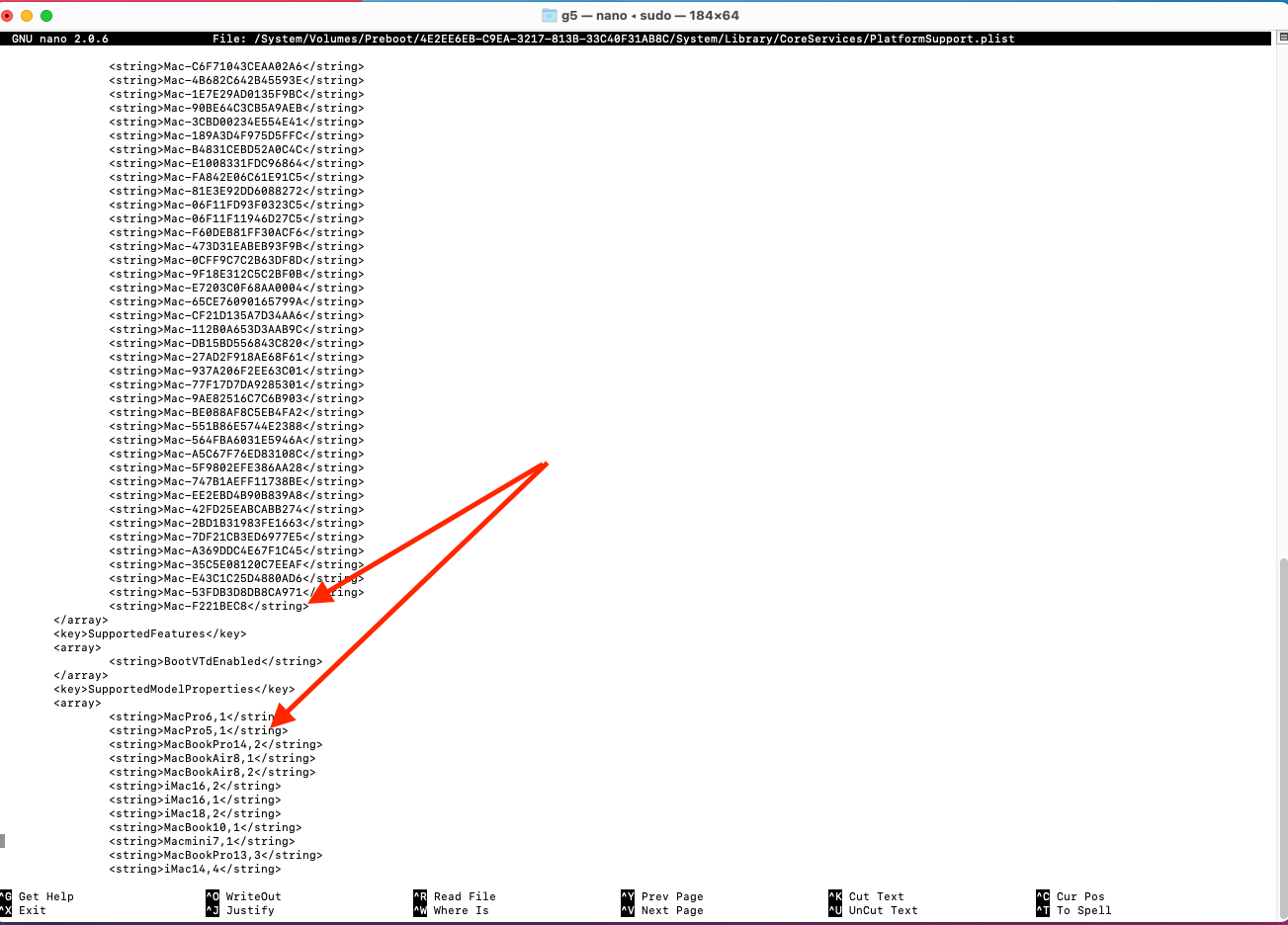This screenshot has width=1288, height=925.
Task: Place cursor on MacBook10,1 line
Action: tap(205, 827)
